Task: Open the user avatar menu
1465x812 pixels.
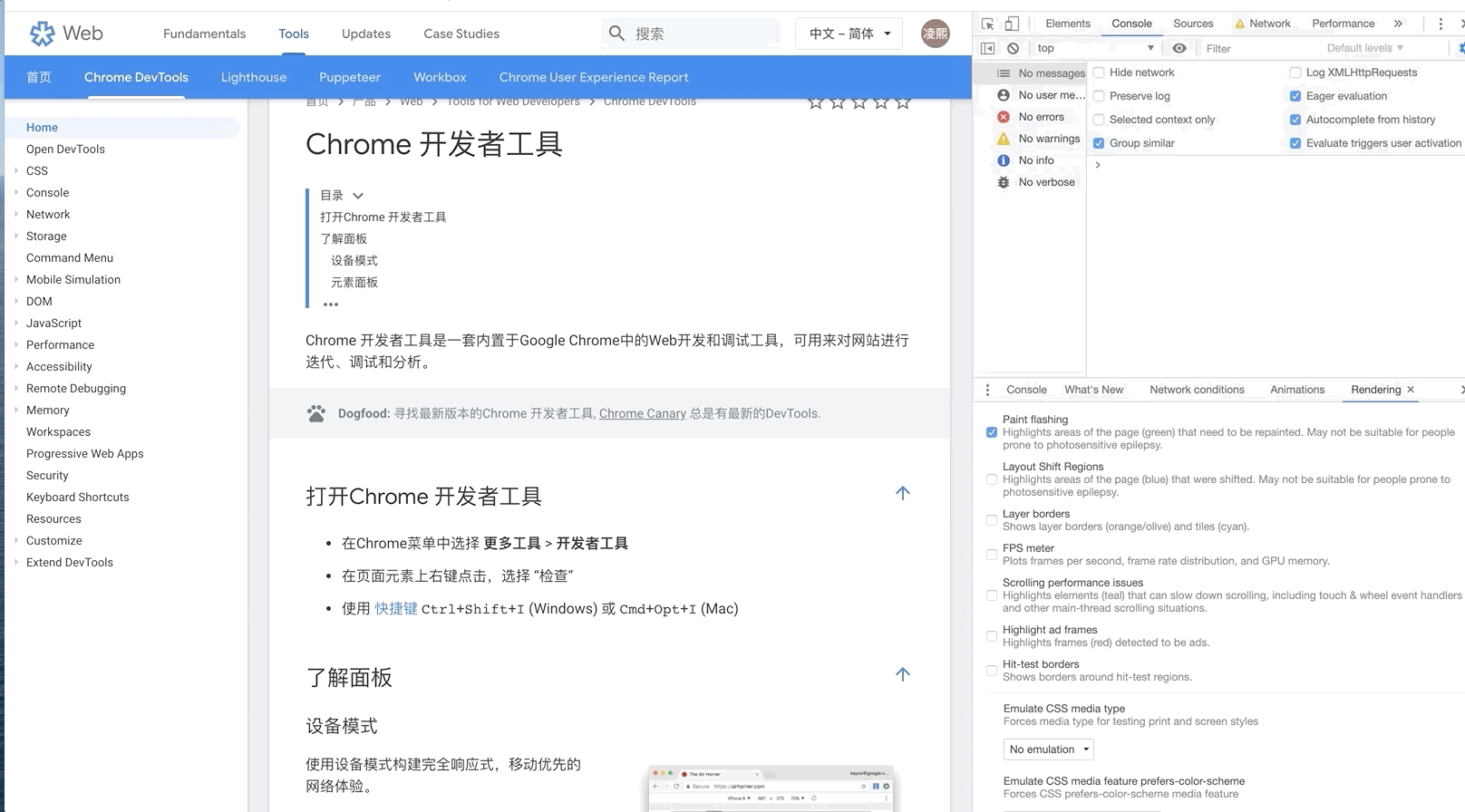Action: point(936,34)
